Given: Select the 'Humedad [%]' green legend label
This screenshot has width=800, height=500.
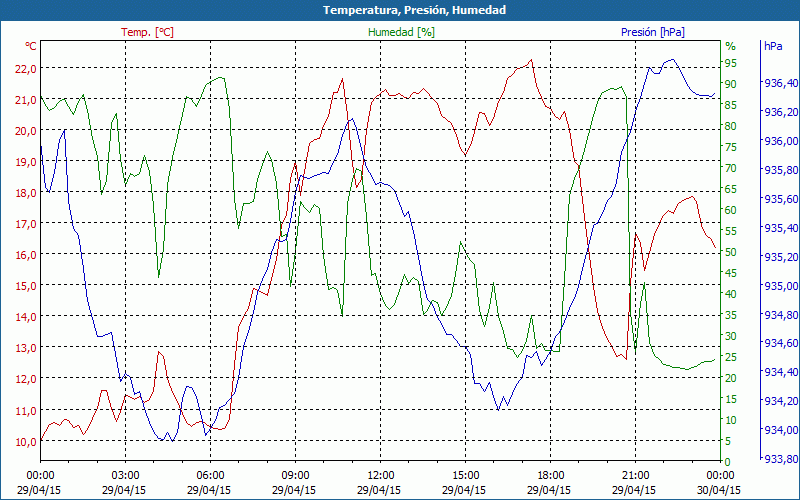Looking at the screenshot, I should tap(401, 32).
